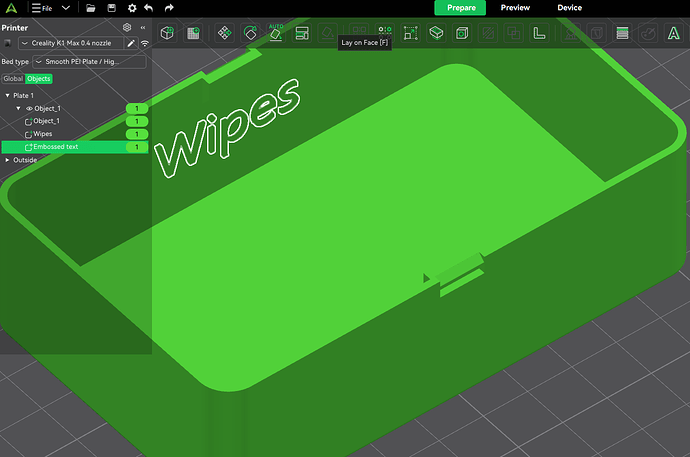Open the project folder icon

point(90,8)
